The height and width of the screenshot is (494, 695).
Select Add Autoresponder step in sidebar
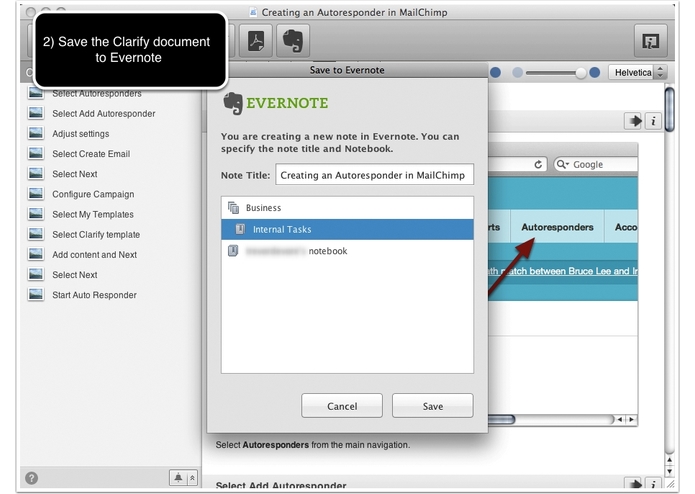[x=103, y=114]
